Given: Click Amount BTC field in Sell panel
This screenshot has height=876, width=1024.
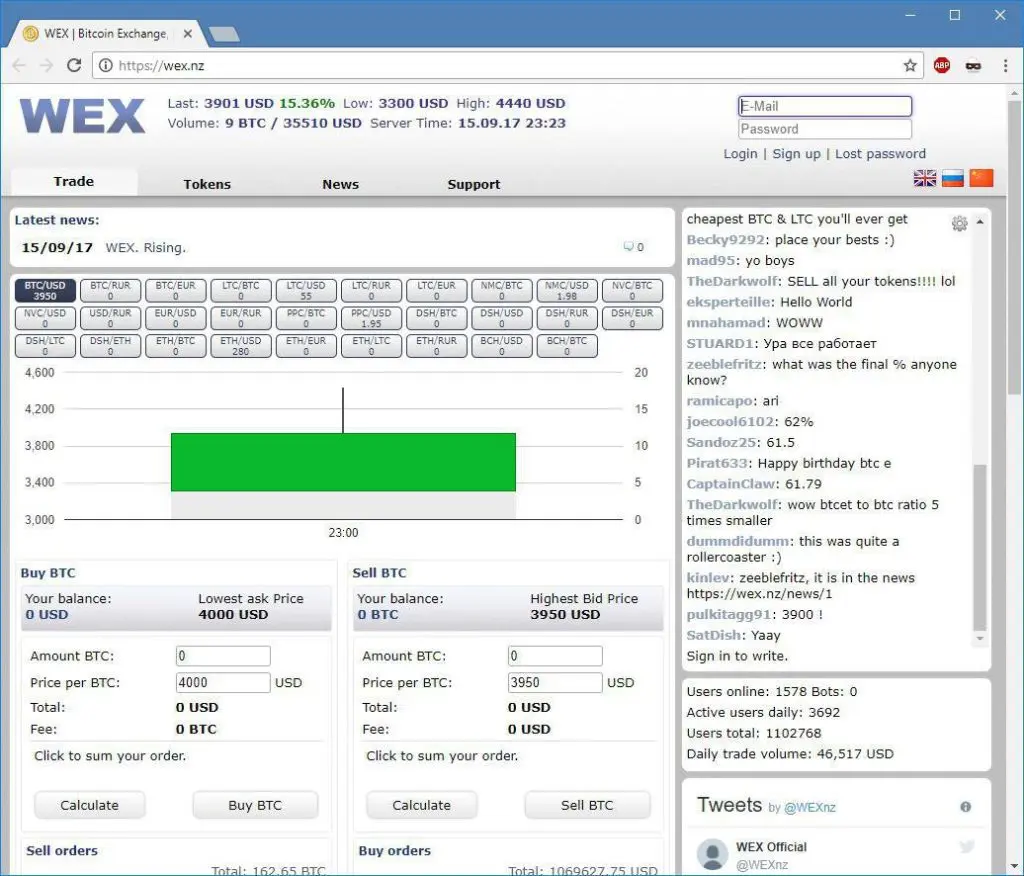Looking at the screenshot, I should click(x=555, y=656).
